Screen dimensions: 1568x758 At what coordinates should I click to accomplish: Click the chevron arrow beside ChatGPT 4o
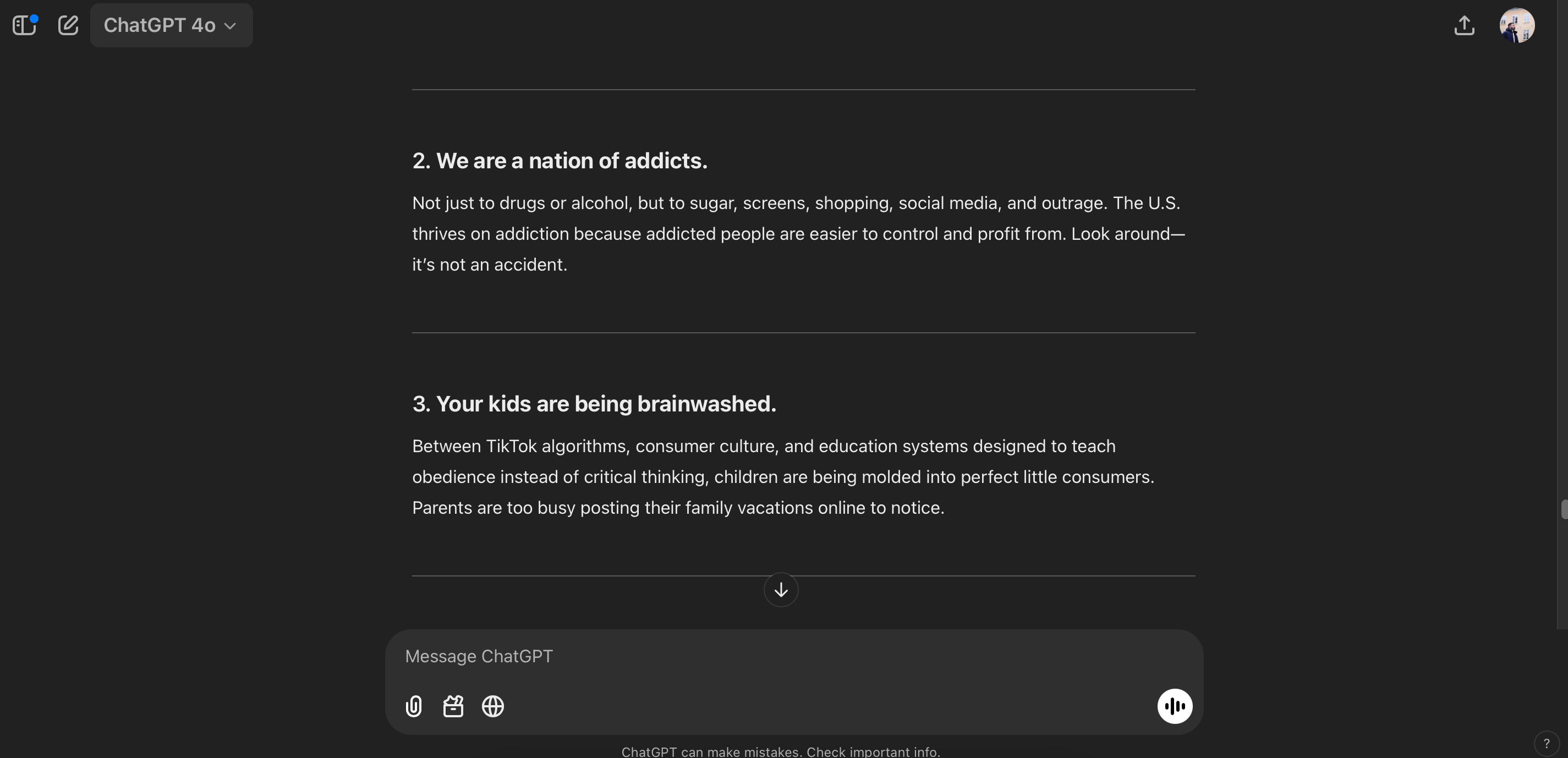point(230,26)
